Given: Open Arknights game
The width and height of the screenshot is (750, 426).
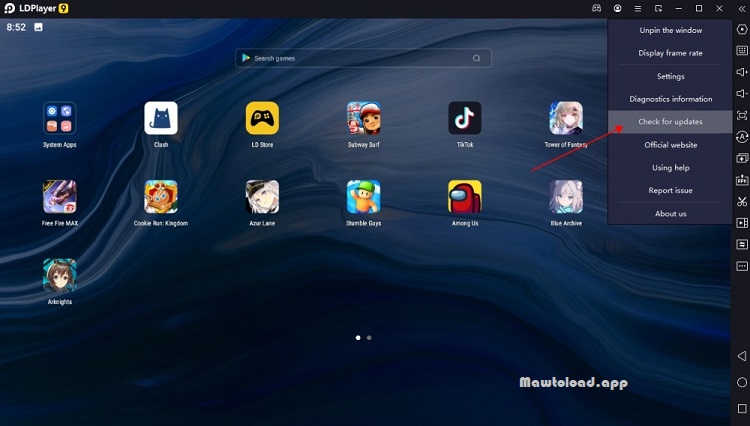Looking at the screenshot, I should [59, 275].
